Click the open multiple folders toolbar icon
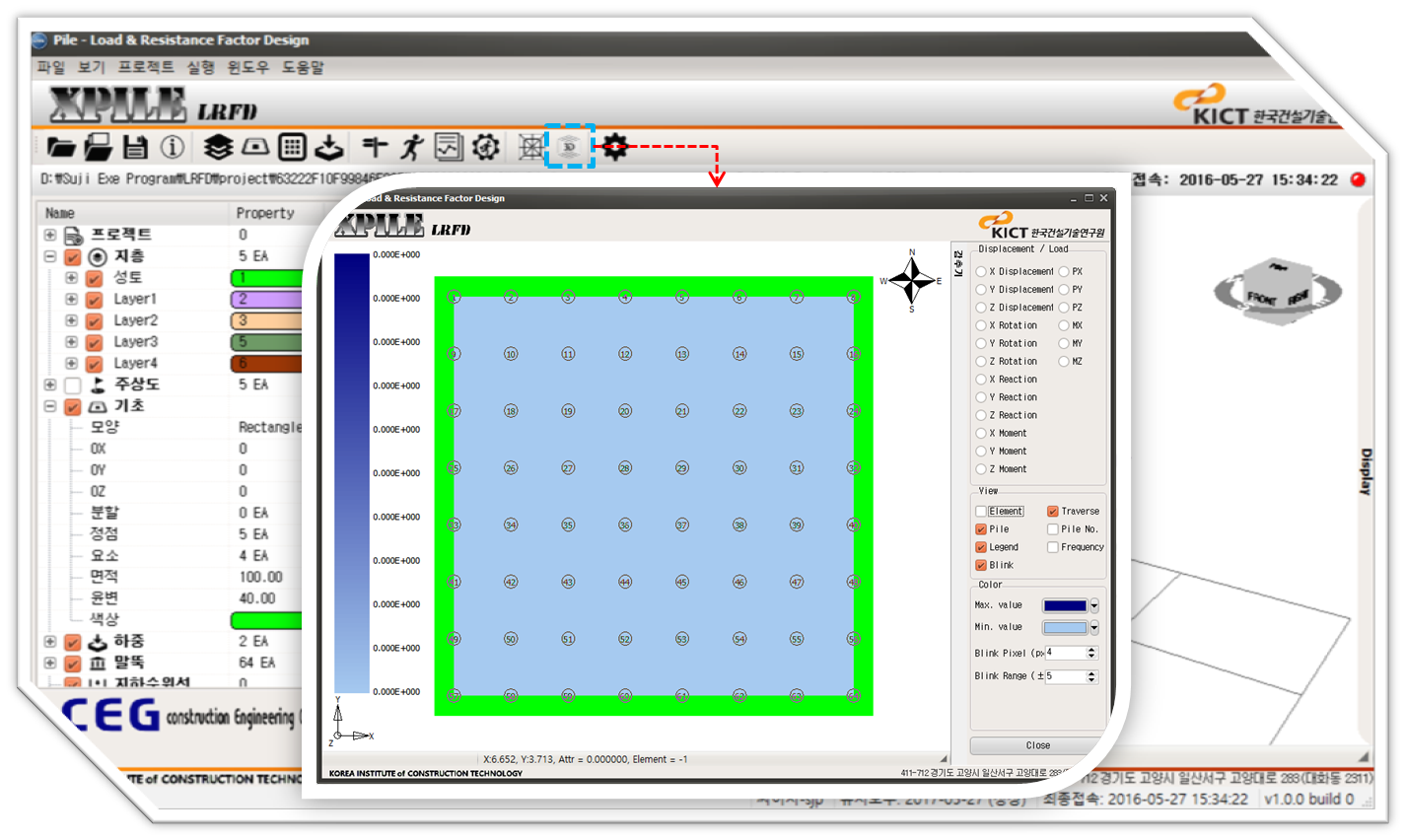Image resolution: width=1405 pixels, height=840 pixels. (x=99, y=148)
